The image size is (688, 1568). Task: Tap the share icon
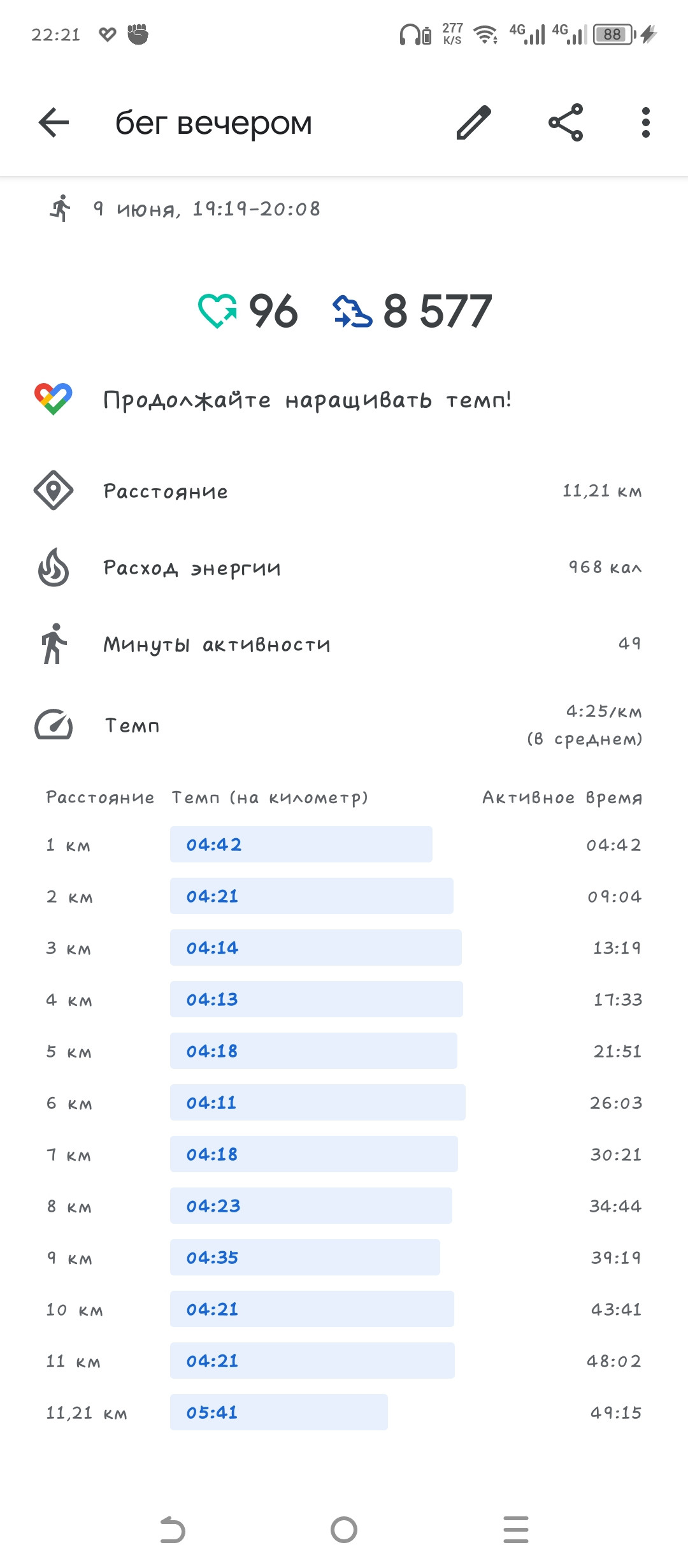(x=566, y=122)
